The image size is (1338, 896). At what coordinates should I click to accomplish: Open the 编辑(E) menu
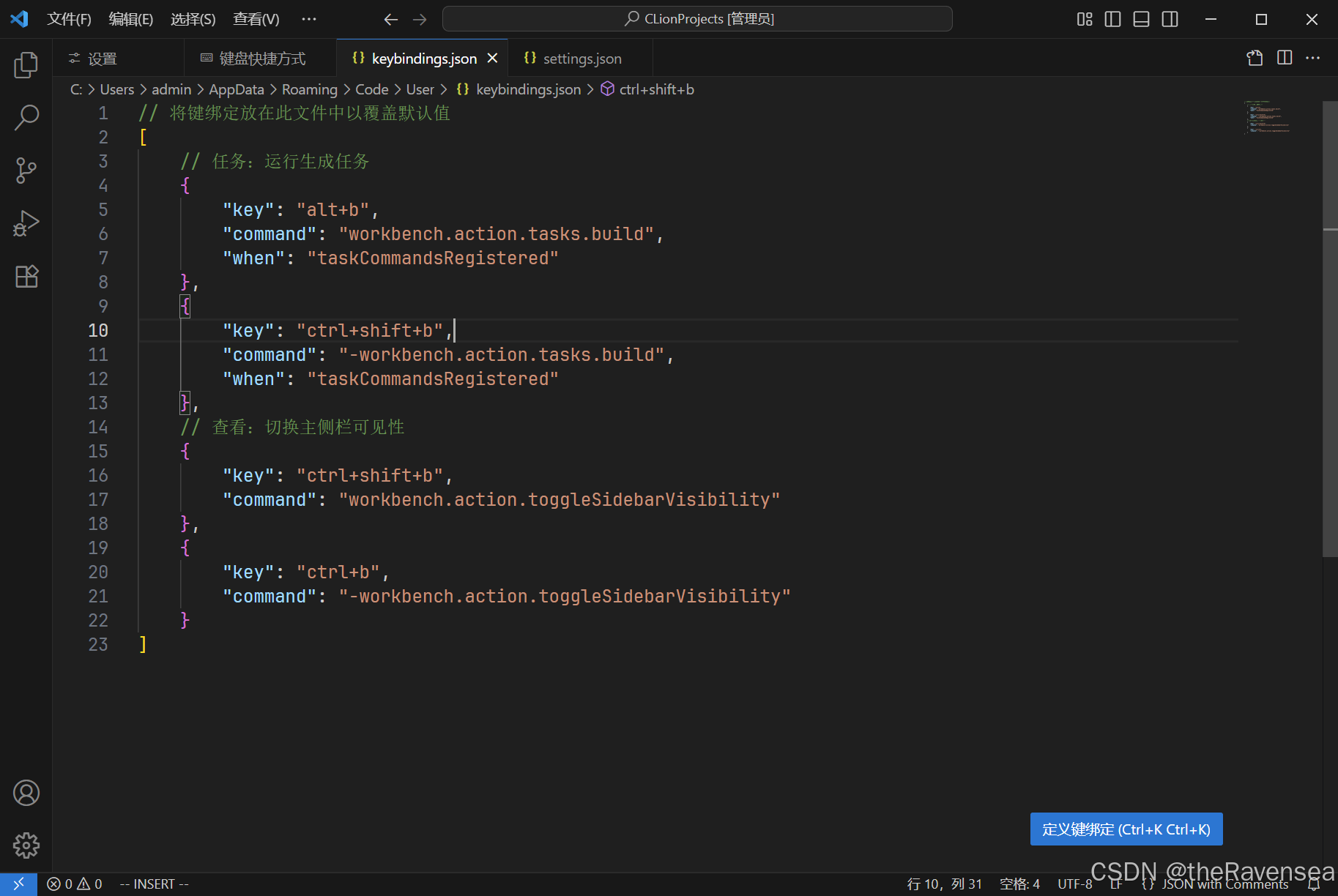[x=131, y=19]
